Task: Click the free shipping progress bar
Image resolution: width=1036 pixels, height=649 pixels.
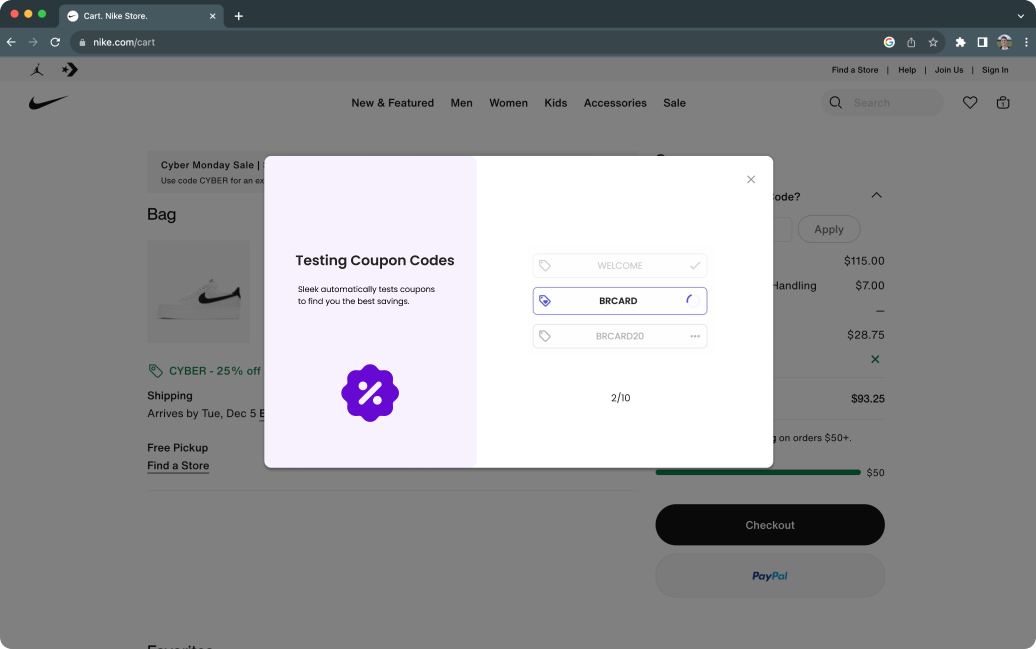Action: (x=758, y=472)
